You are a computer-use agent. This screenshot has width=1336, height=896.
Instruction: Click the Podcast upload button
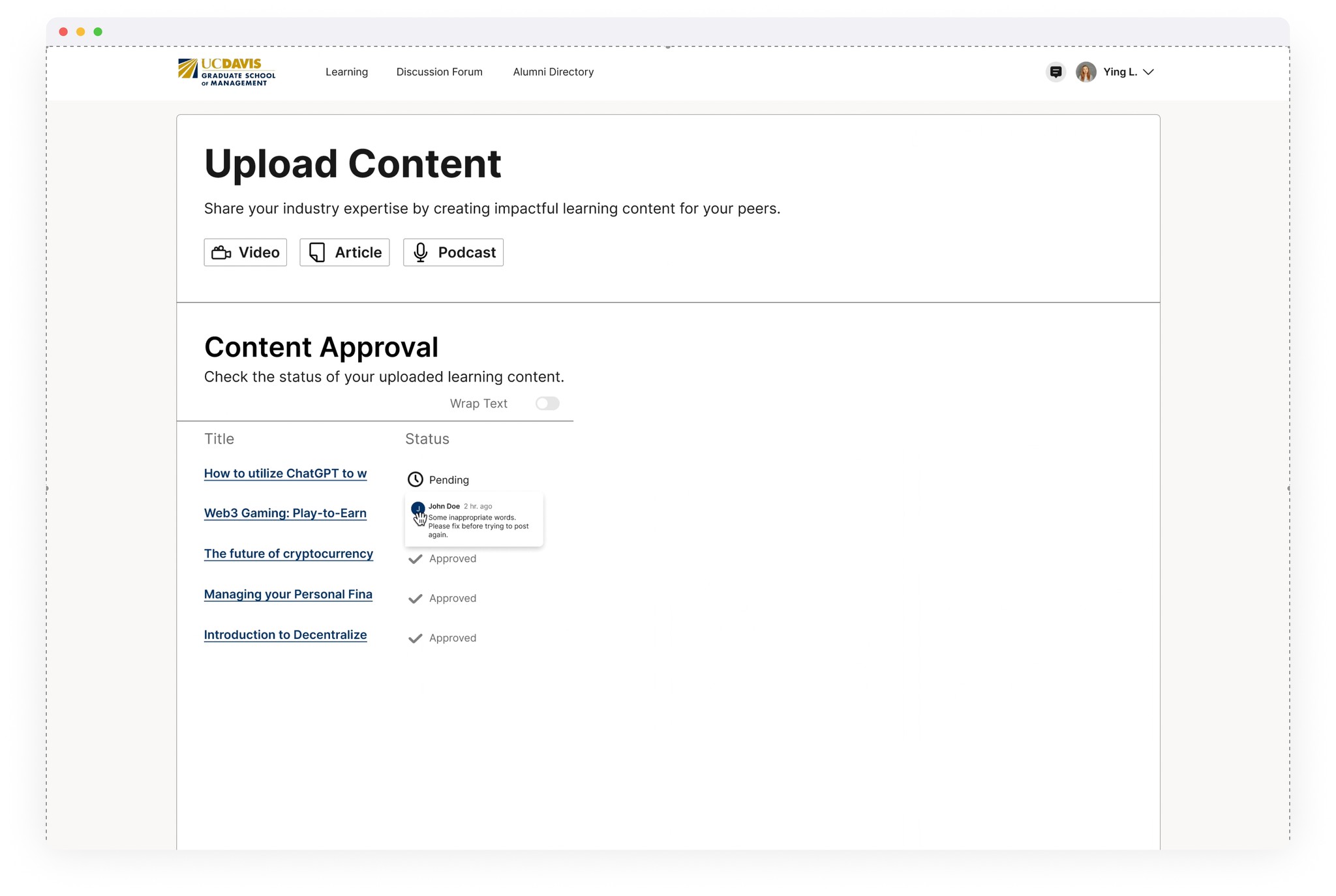(453, 252)
